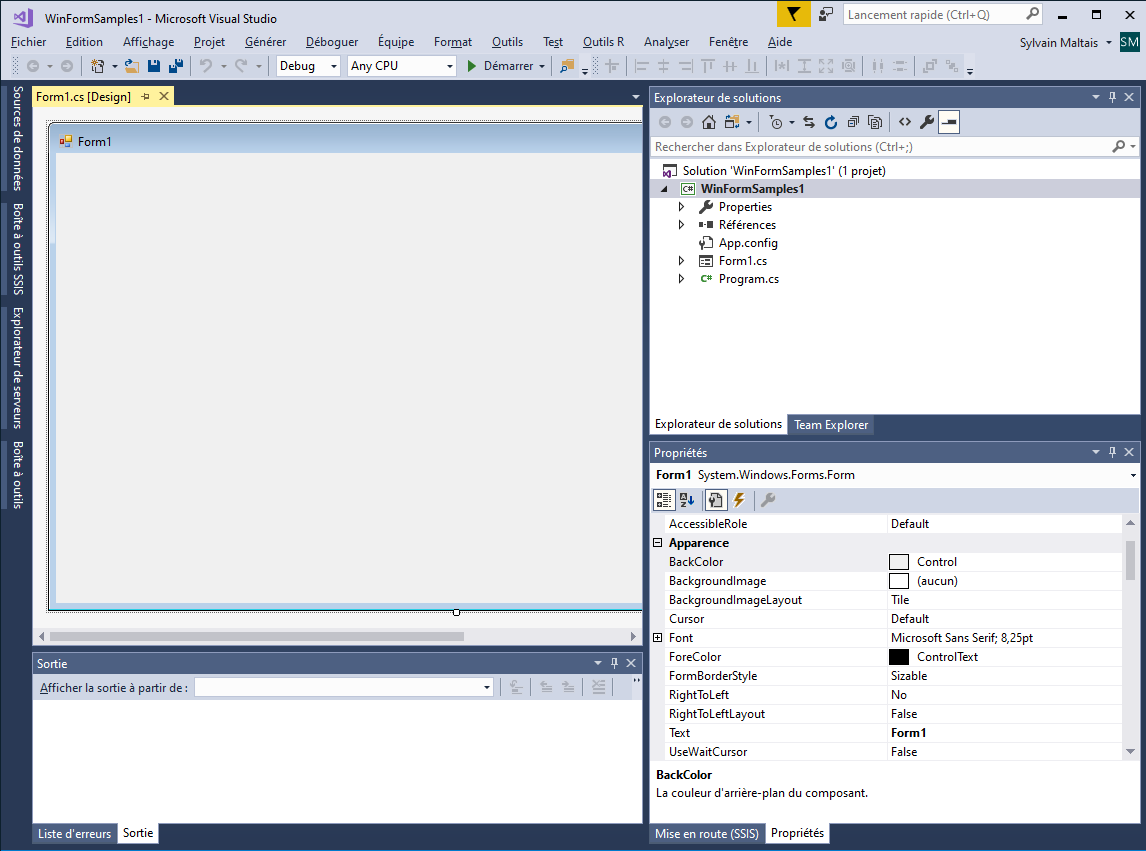Toggle the Preview Selected Items button

[948, 122]
